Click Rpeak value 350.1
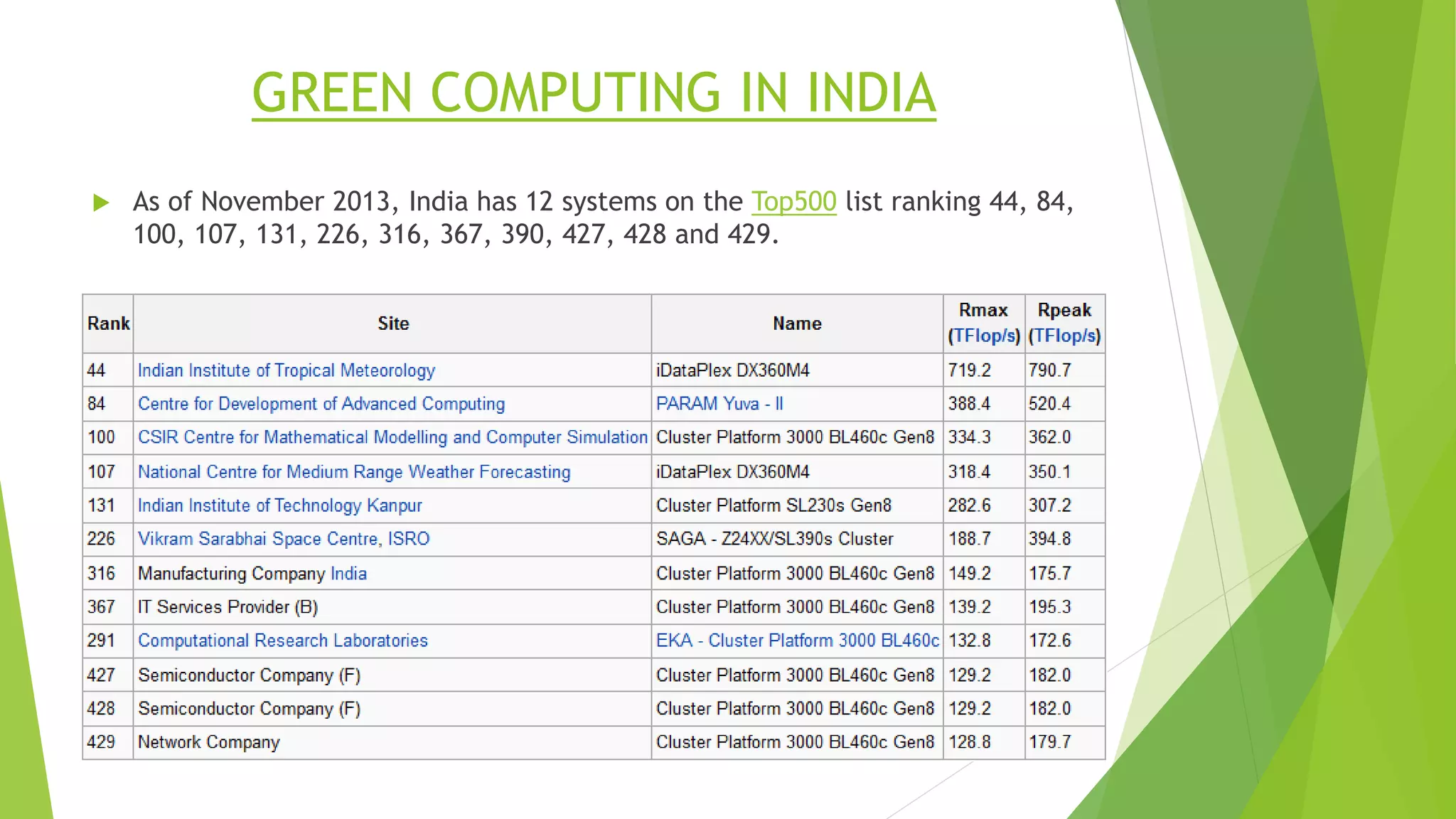Viewport: 1456px width, 819px height. [1049, 472]
